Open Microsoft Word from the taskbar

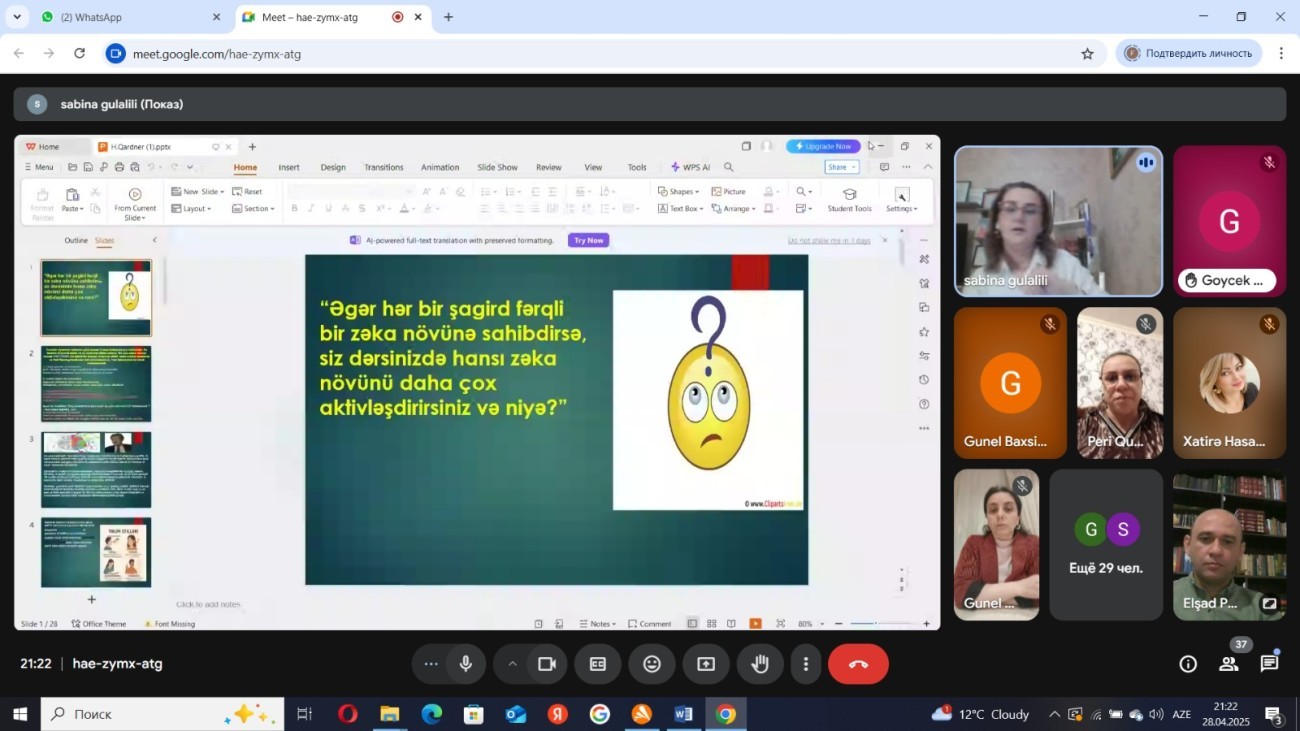pyautogui.click(x=684, y=714)
